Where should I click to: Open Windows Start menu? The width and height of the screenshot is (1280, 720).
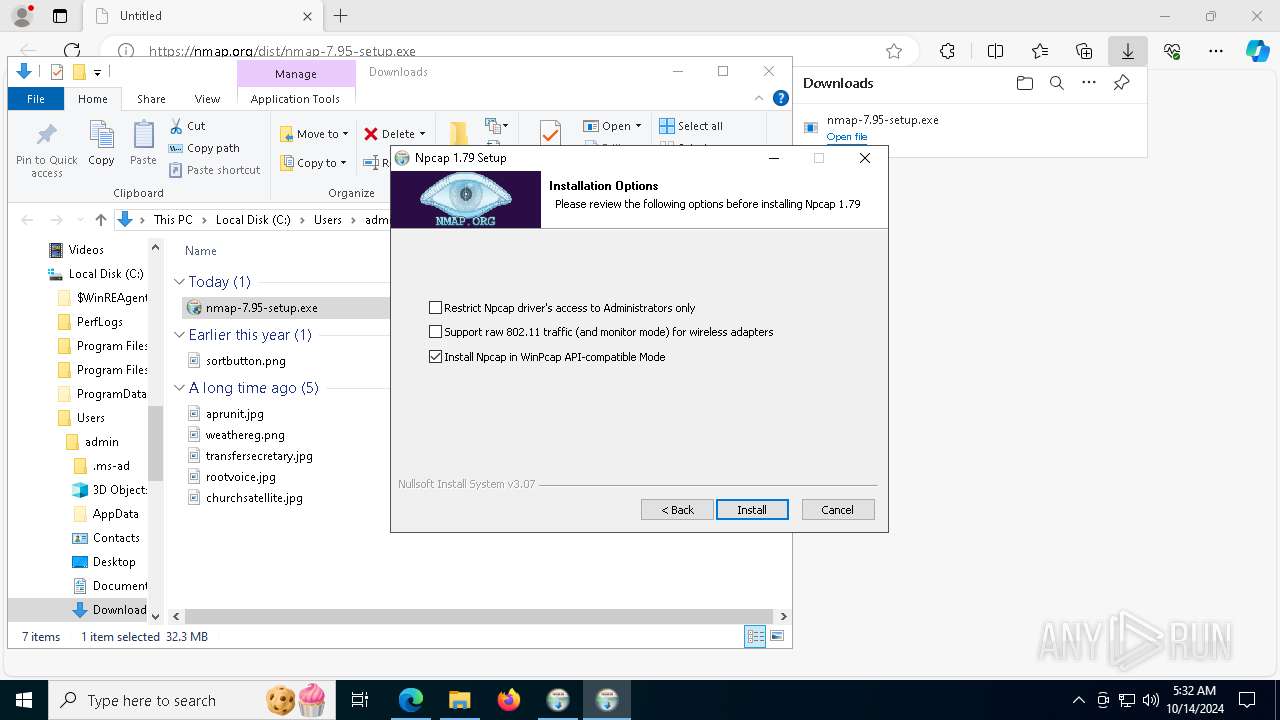(x=24, y=701)
